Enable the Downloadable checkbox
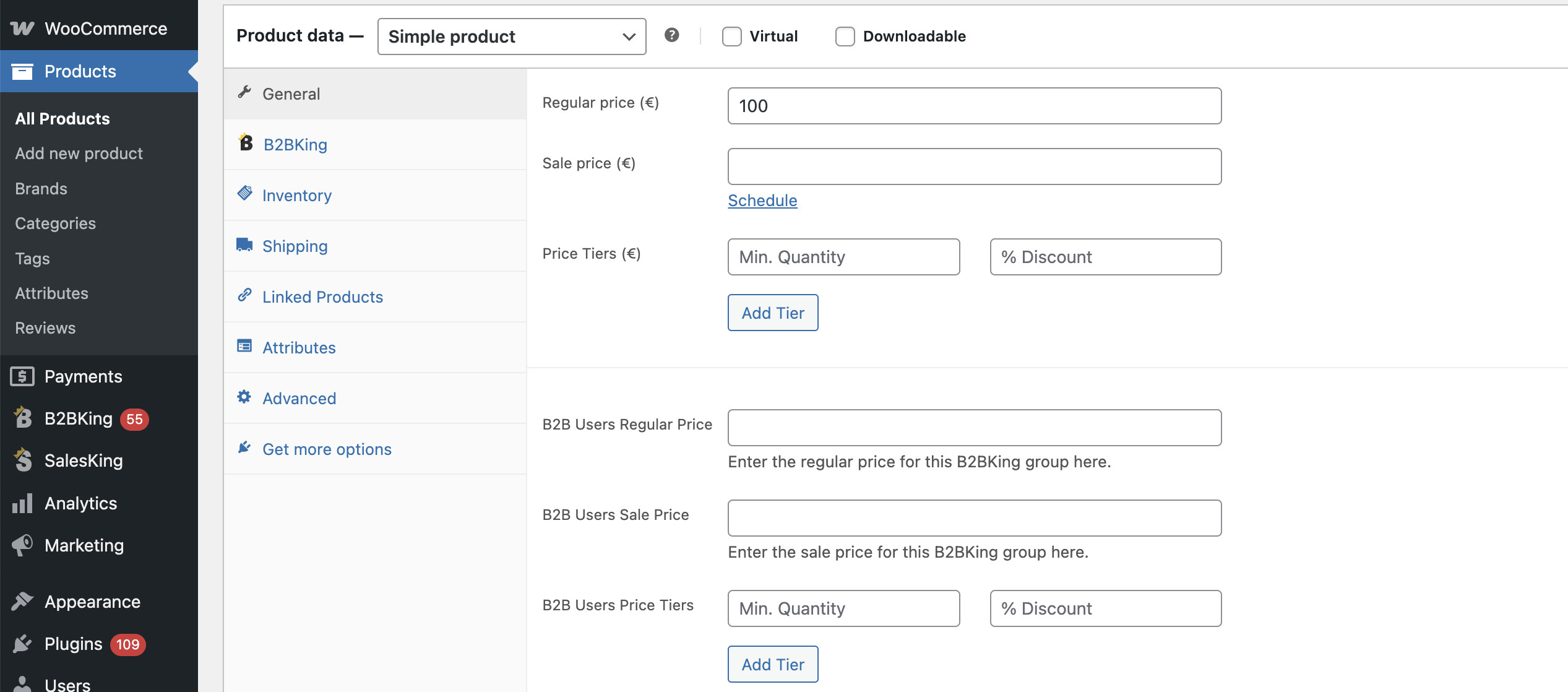The height and width of the screenshot is (692, 1568). 845,37
